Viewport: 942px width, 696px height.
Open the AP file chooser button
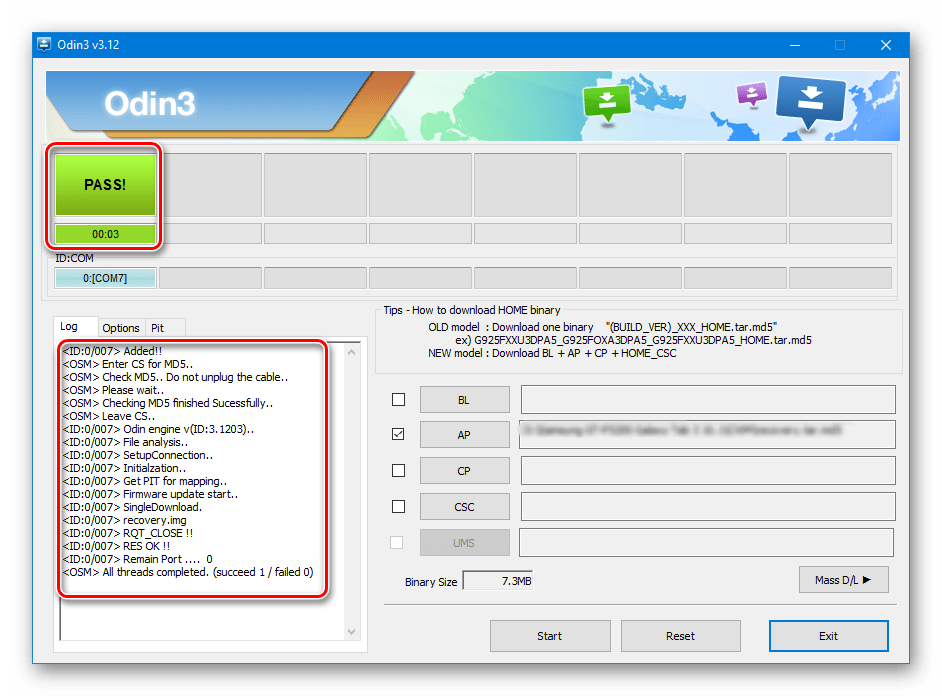click(464, 435)
